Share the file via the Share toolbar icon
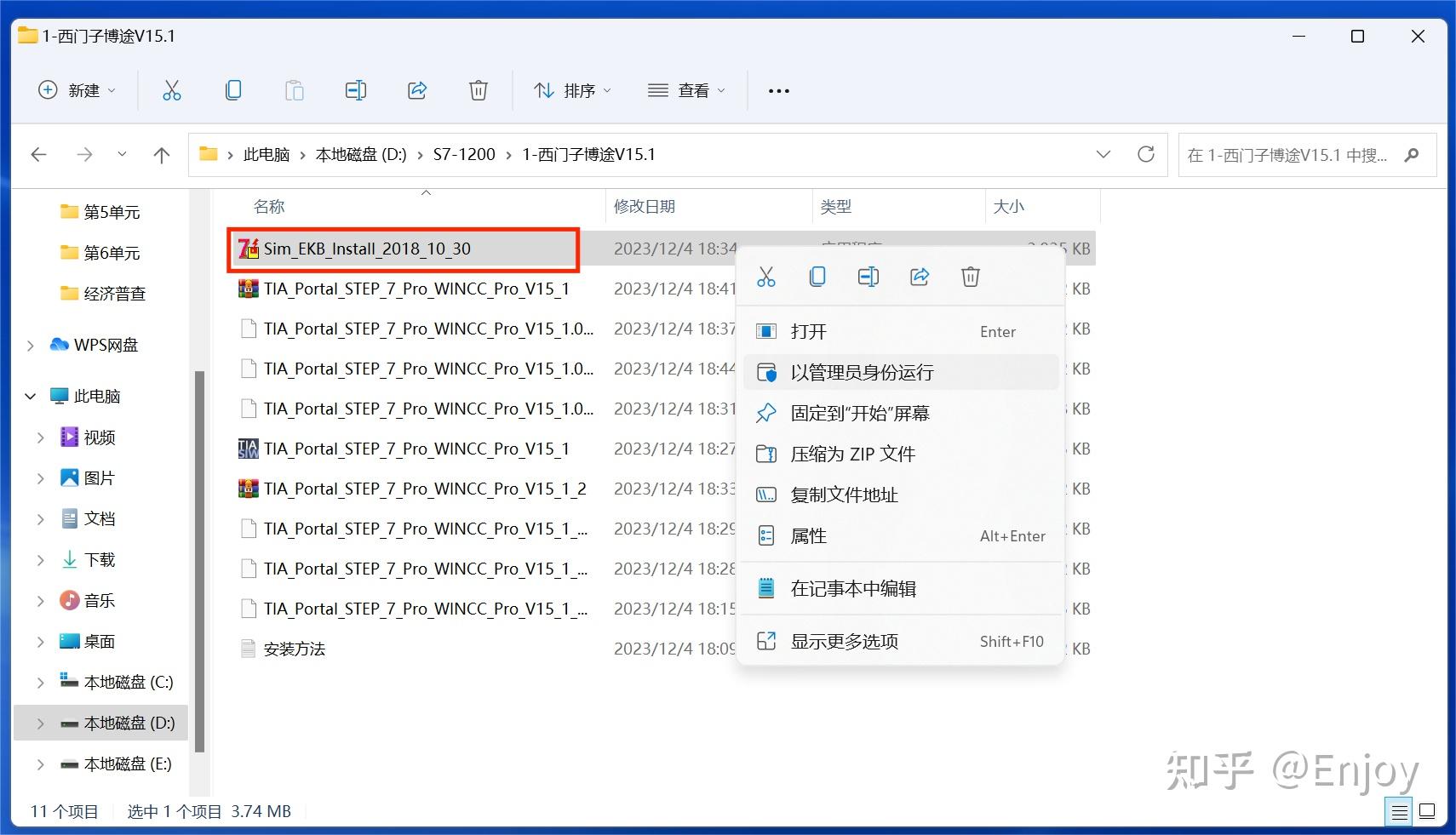Image resolution: width=1456 pixels, height=835 pixels. (417, 90)
